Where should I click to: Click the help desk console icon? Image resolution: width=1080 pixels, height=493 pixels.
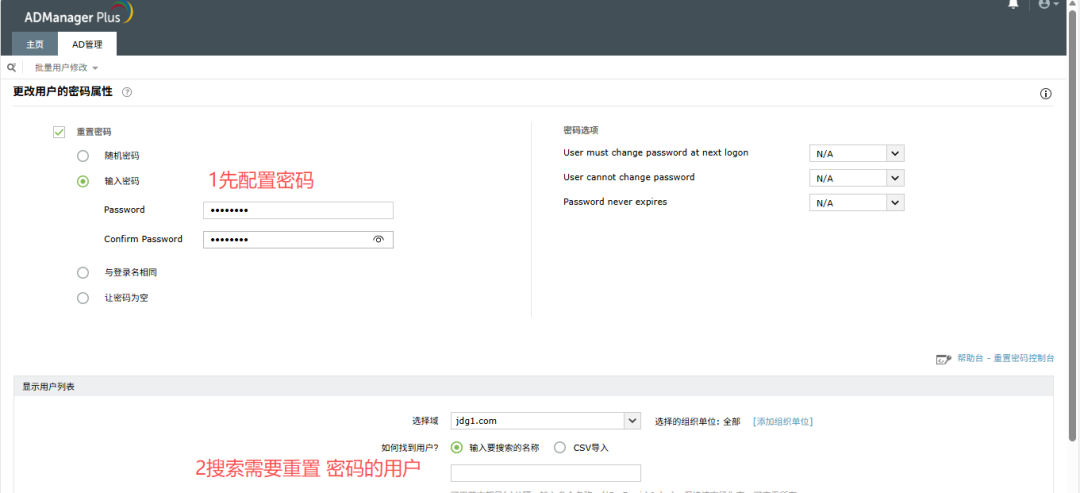tap(943, 359)
